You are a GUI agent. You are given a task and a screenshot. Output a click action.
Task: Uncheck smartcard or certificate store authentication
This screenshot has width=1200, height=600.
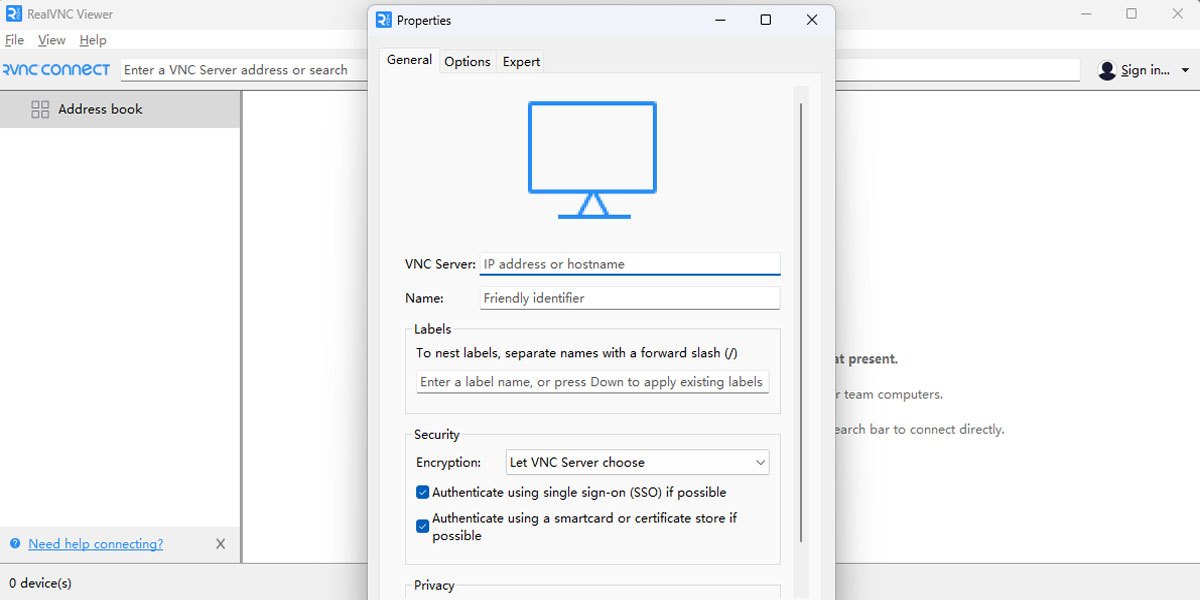[423, 526]
